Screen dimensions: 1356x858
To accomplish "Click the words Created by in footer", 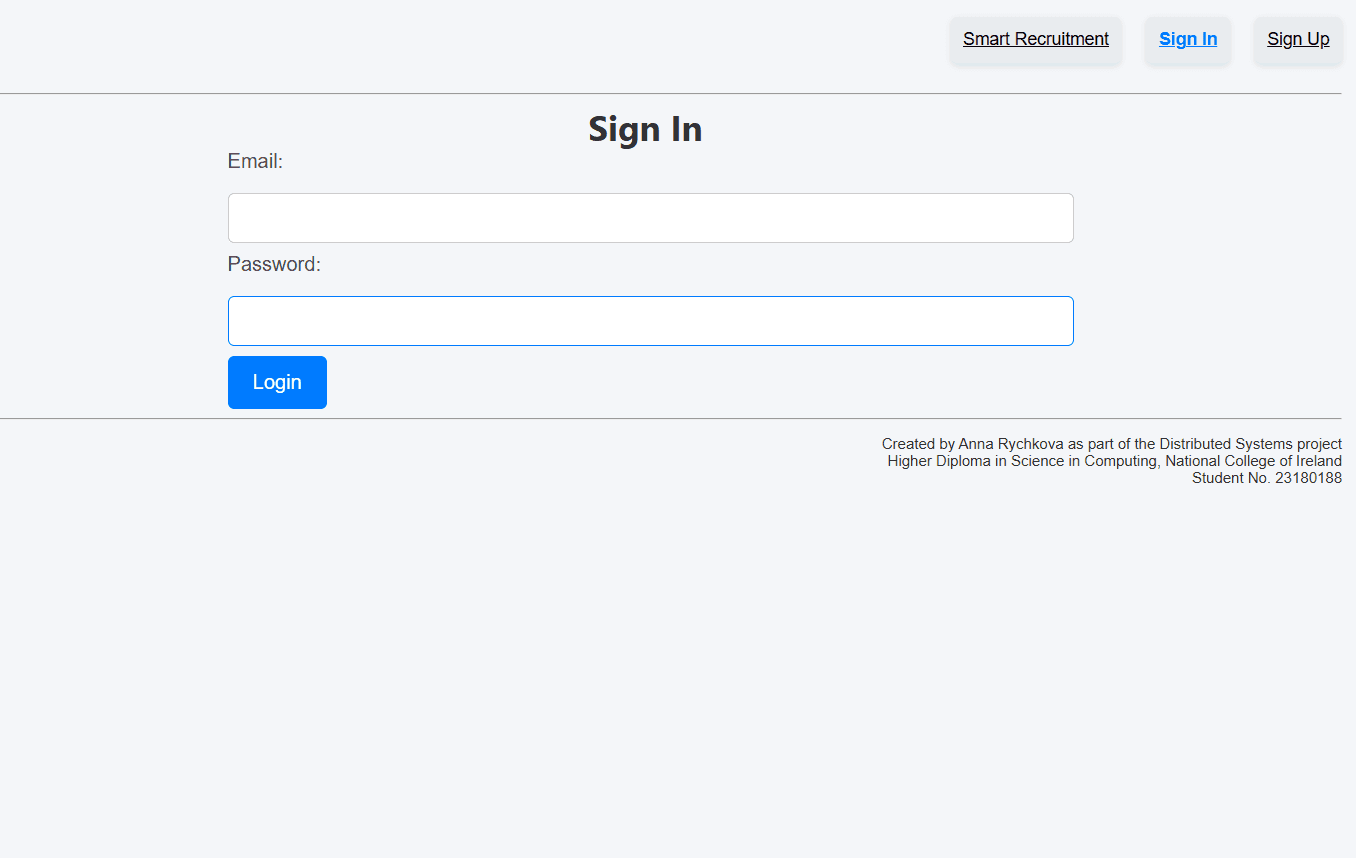I will click(x=917, y=444).
